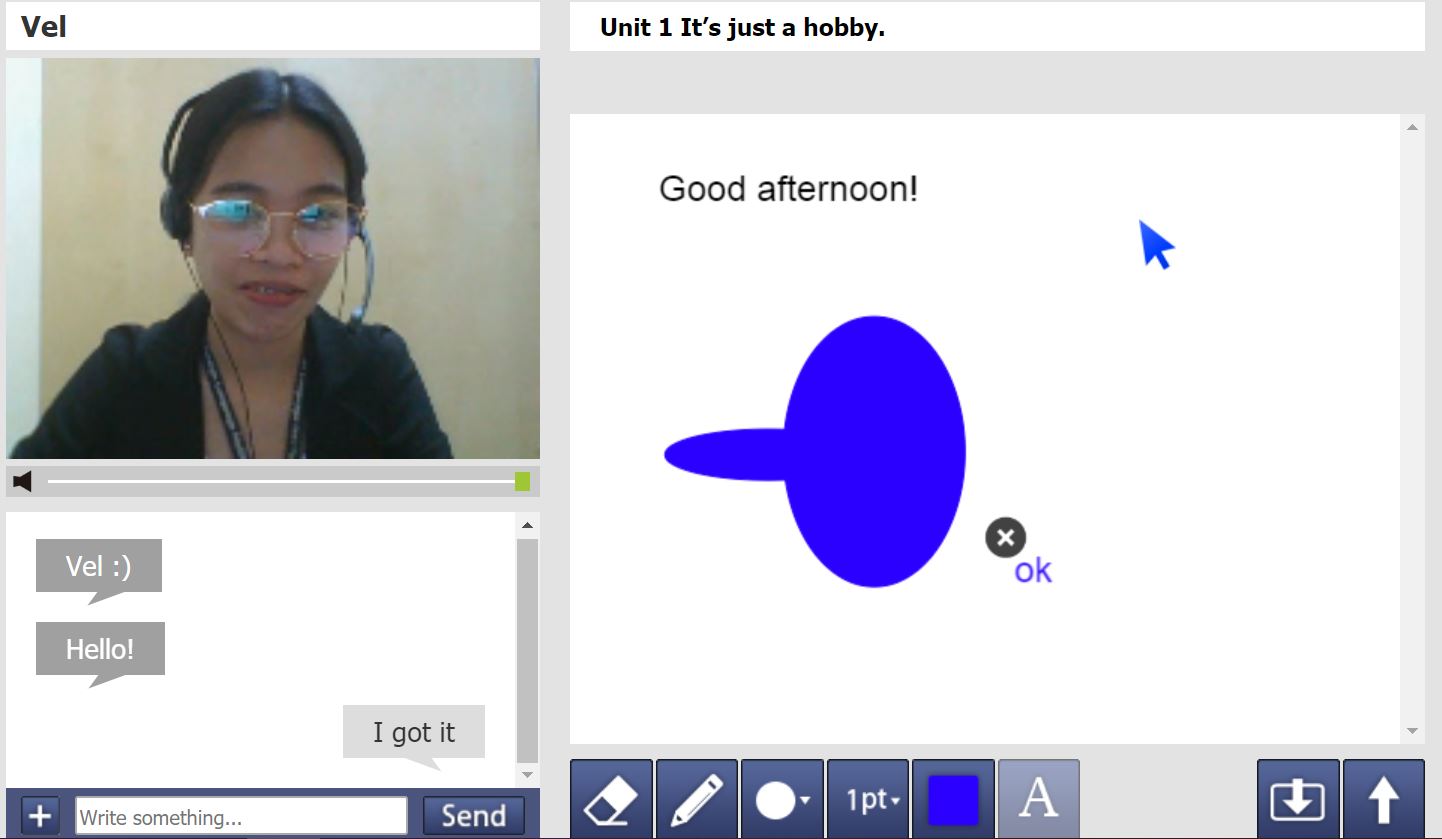Click the download/save whiteboard icon
Viewport: 1442px width, 839px height.
1297,799
